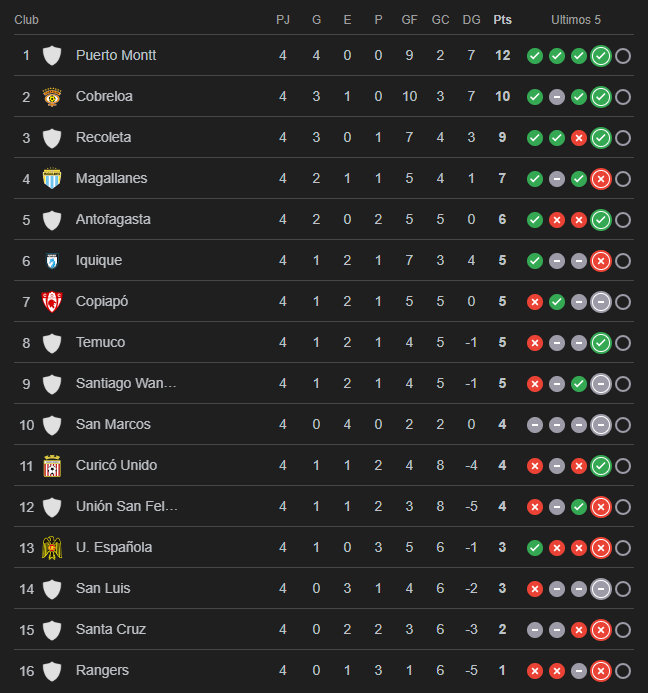Click the U. Española club crest icon
The height and width of the screenshot is (693, 648).
[52, 548]
